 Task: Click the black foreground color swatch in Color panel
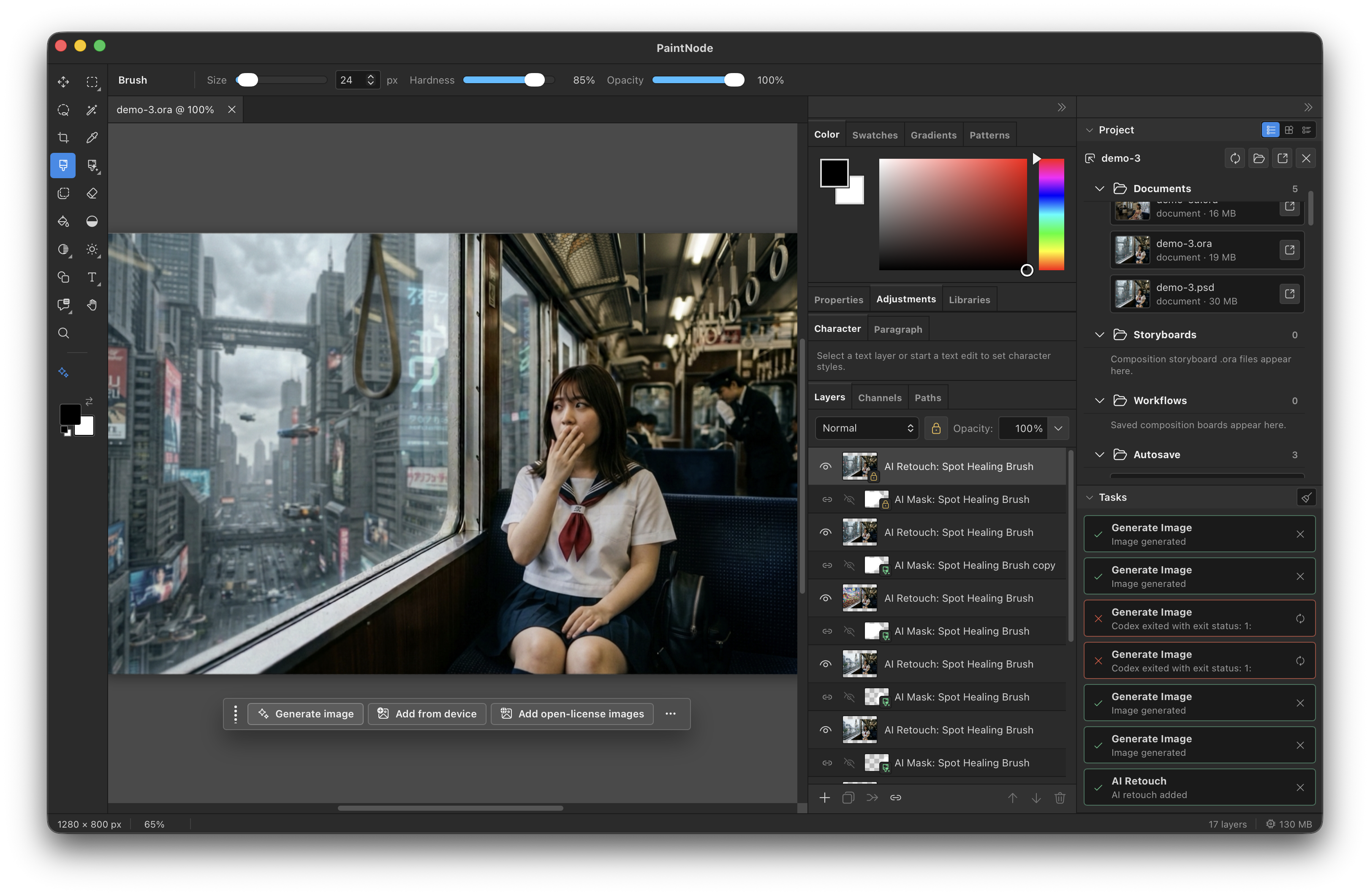tap(834, 173)
